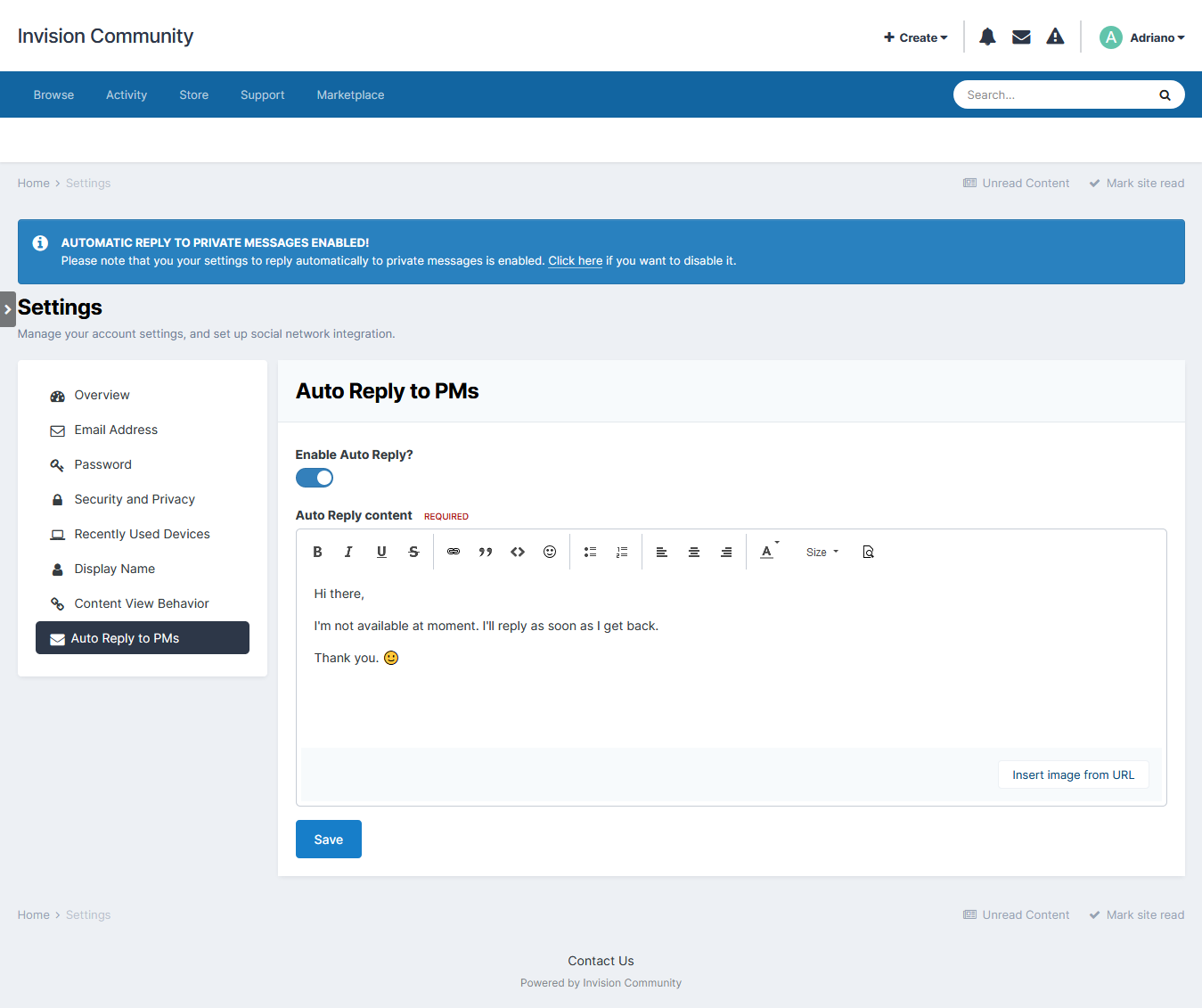
Task: Toggle bold formatting in the editor
Action: 317,552
